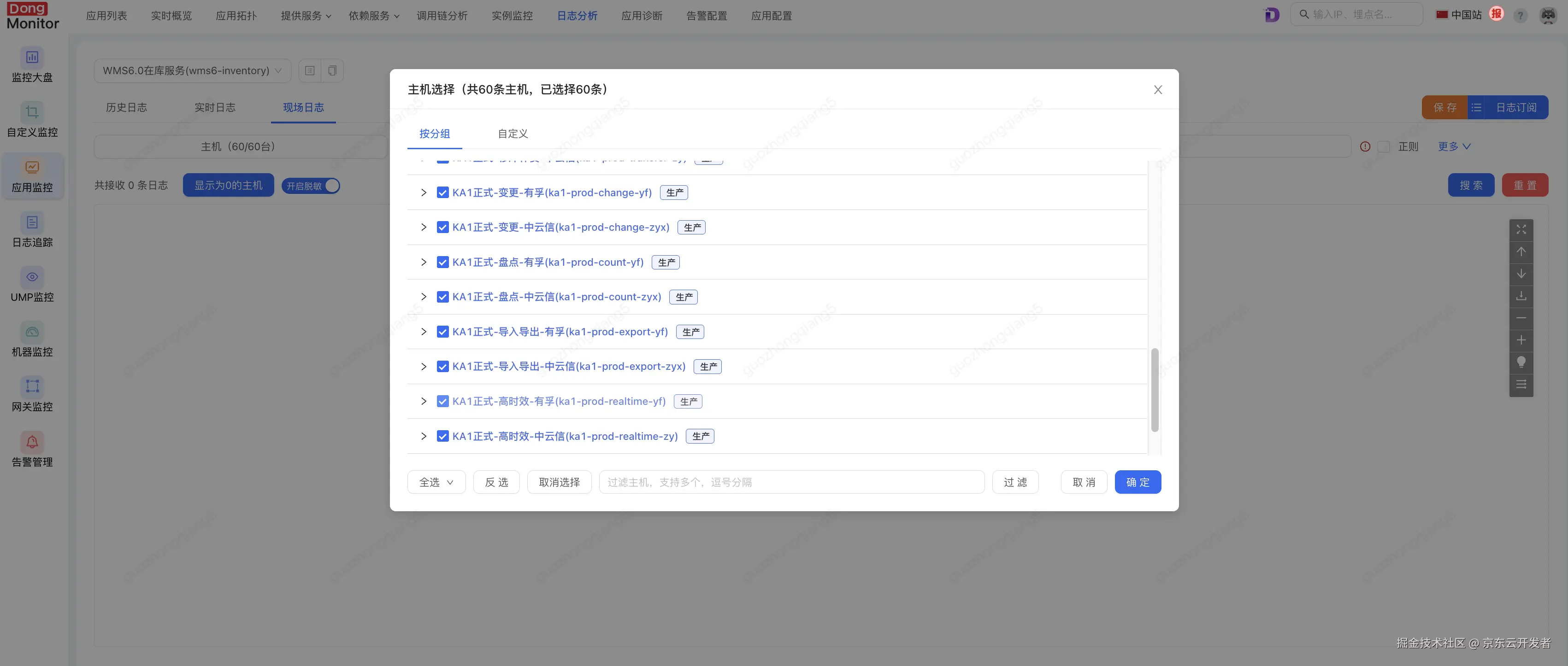Switch to the 自定义 tab in the dialog
1568x666 pixels.
click(513, 134)
